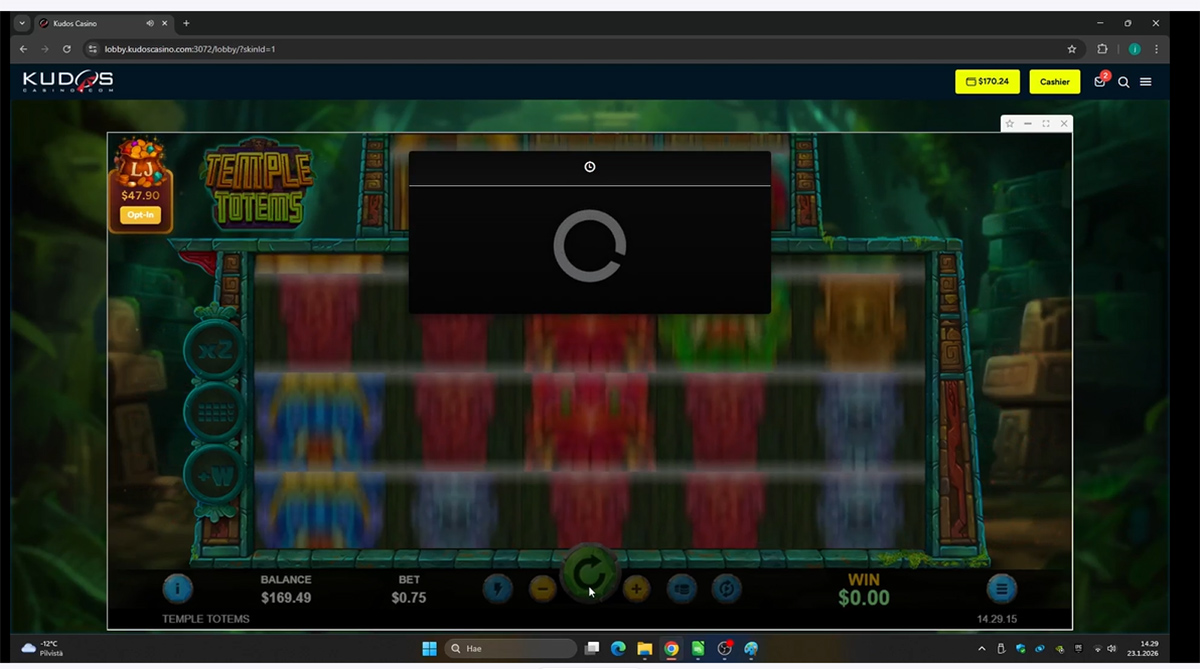Image resolution: width=1200 pixels, height=669 pixels.
Task: Open the game info button
Action: (177, 589)
